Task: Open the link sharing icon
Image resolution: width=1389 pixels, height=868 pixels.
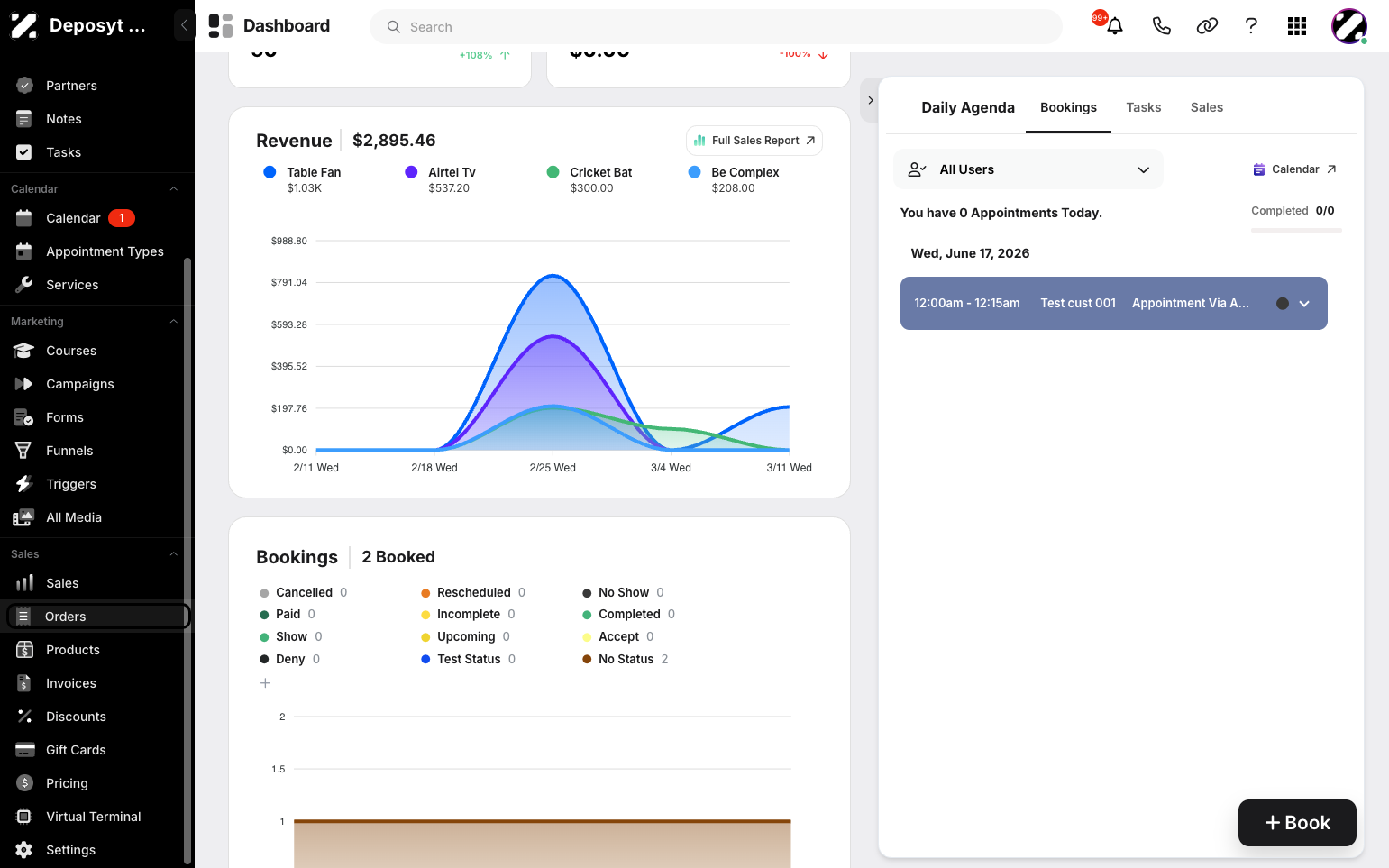Action: tap(1207, 26)
